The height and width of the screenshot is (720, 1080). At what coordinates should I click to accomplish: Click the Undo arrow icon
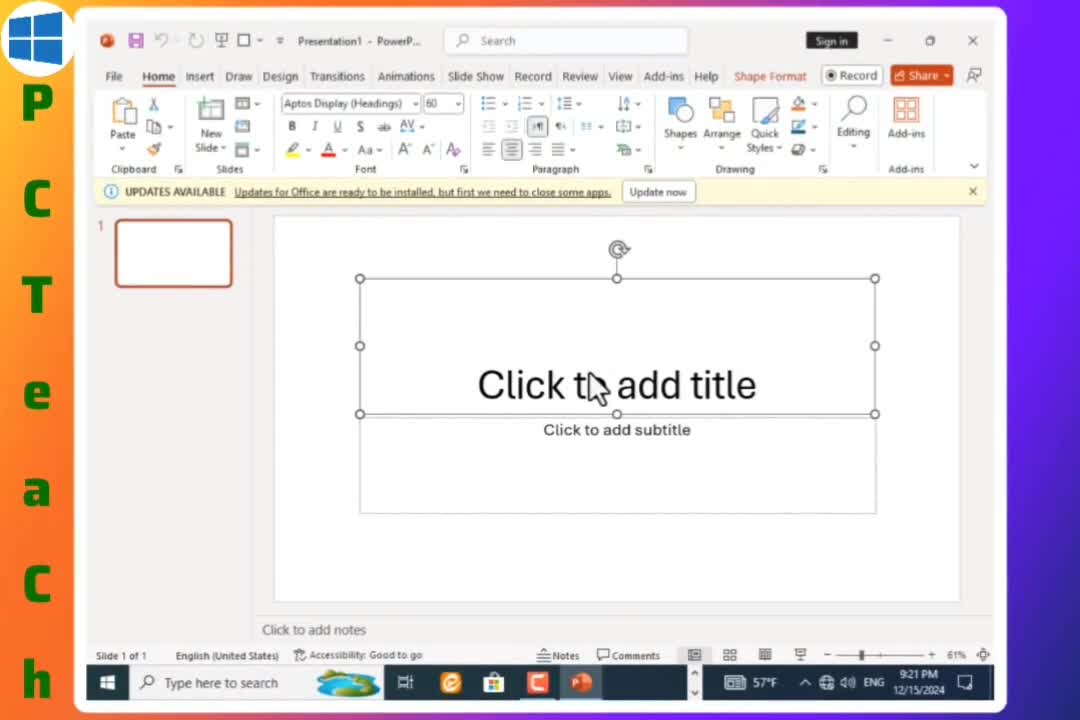pyautogui.click(x=160, y=41)
